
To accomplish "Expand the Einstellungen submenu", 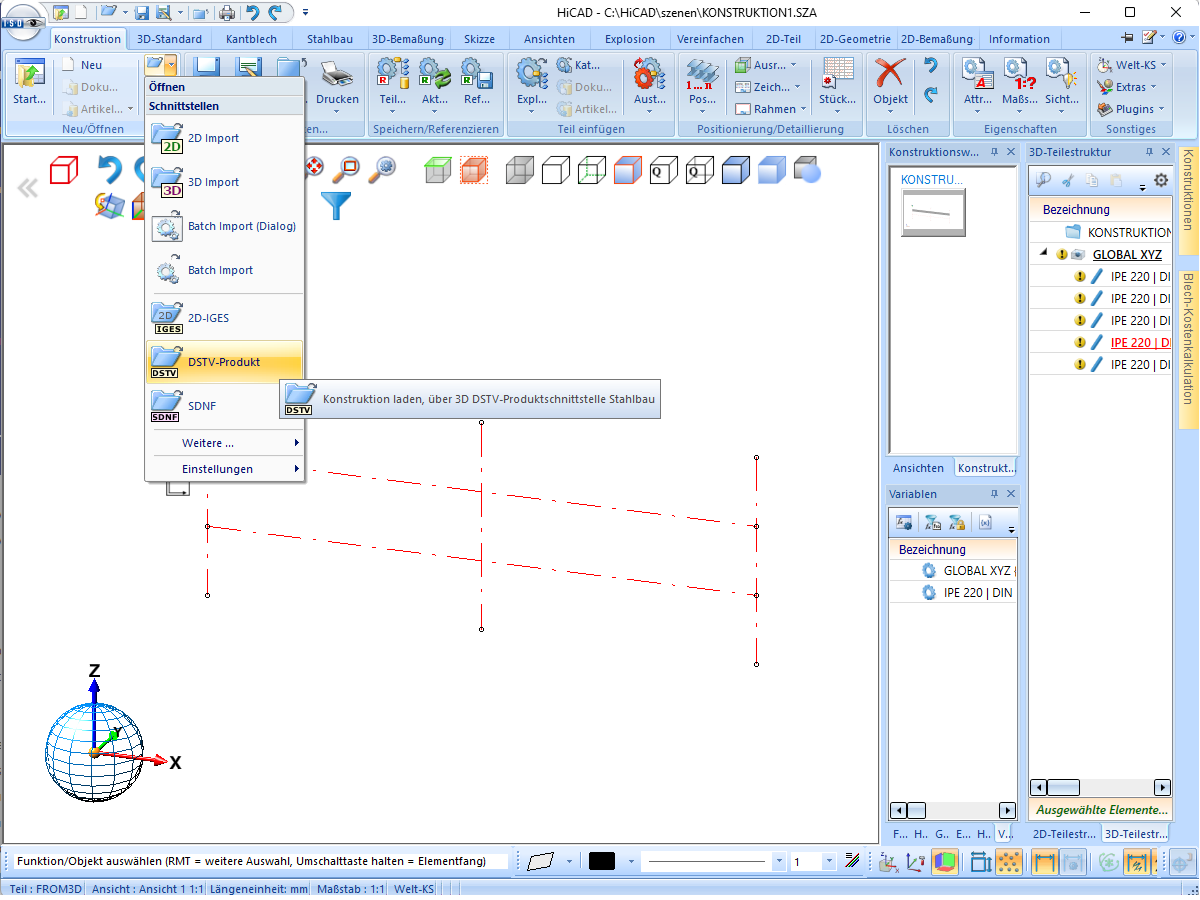I will coord(224,469).
